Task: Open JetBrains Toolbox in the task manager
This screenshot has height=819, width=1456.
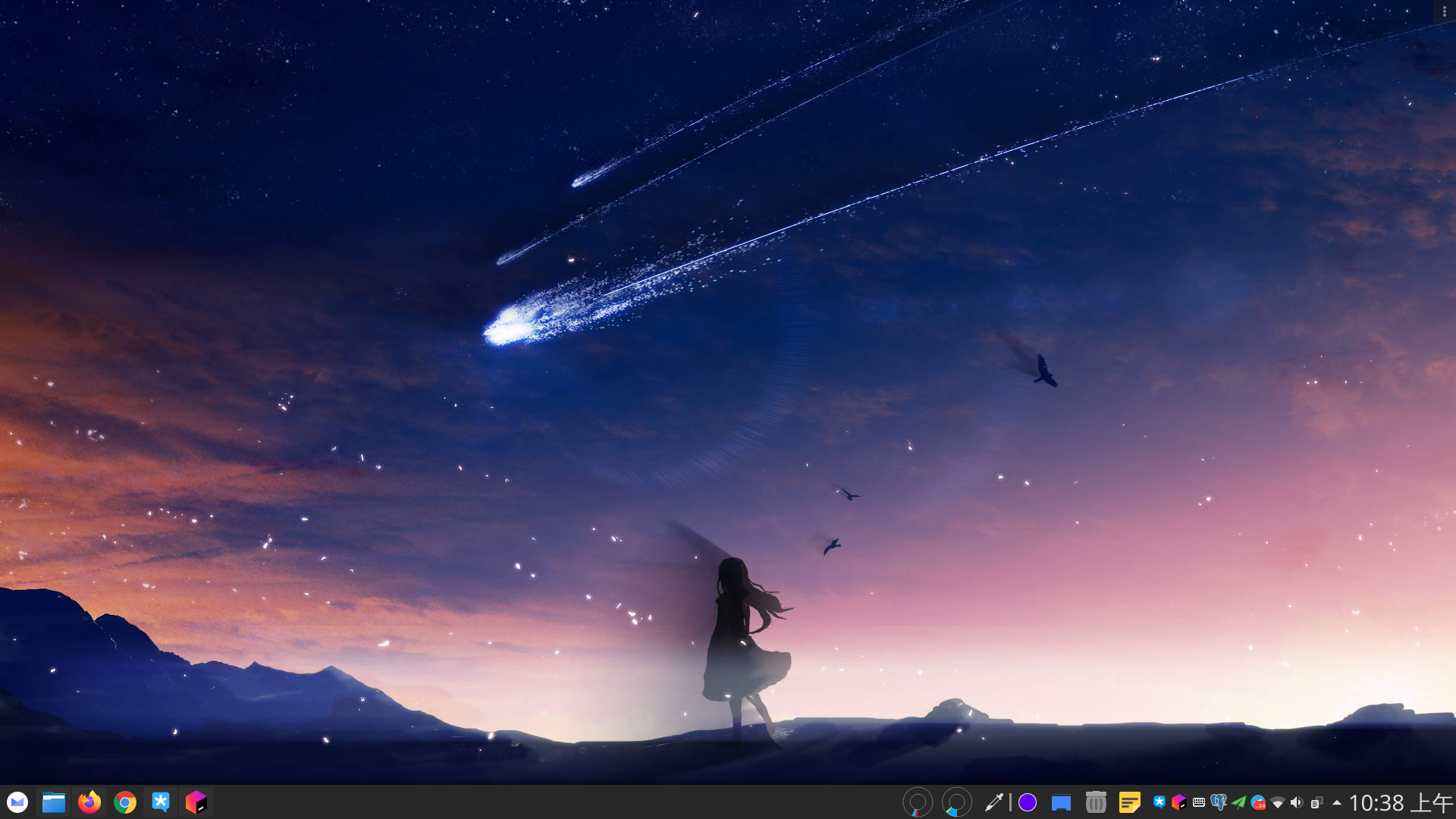Action: pos(196,802)
